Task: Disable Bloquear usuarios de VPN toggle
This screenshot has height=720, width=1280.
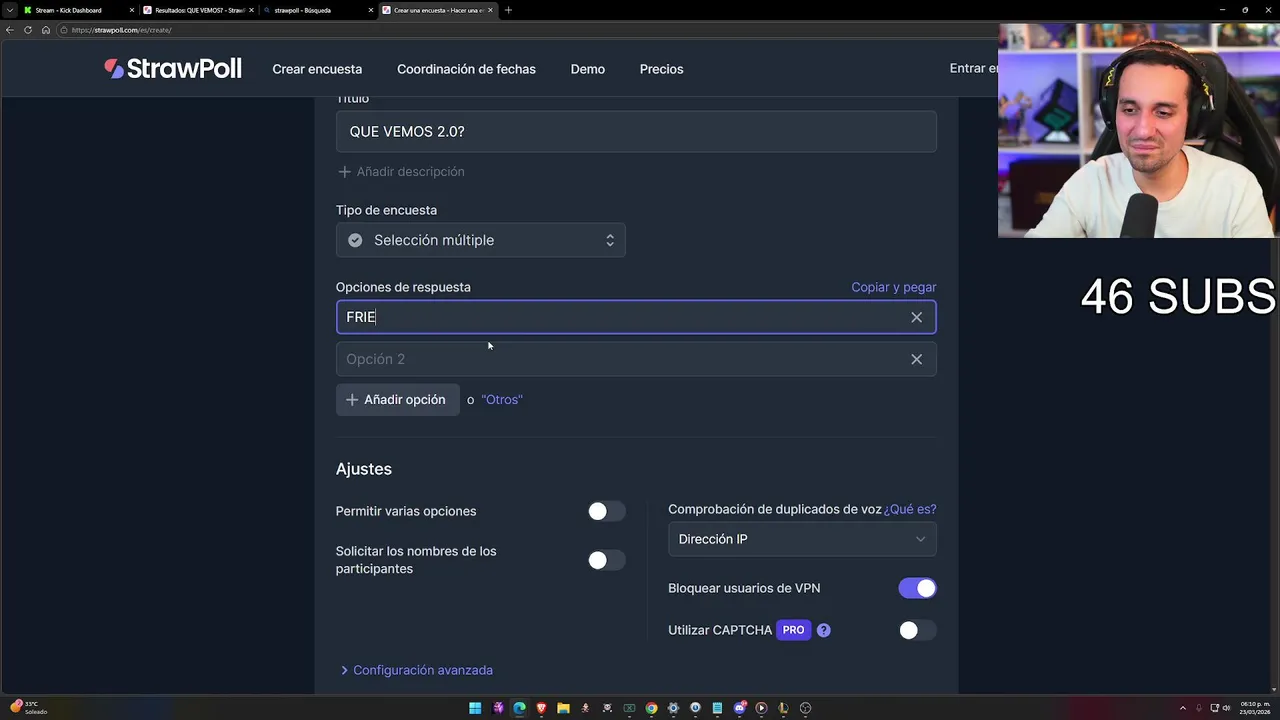Action: pos(917,588)
